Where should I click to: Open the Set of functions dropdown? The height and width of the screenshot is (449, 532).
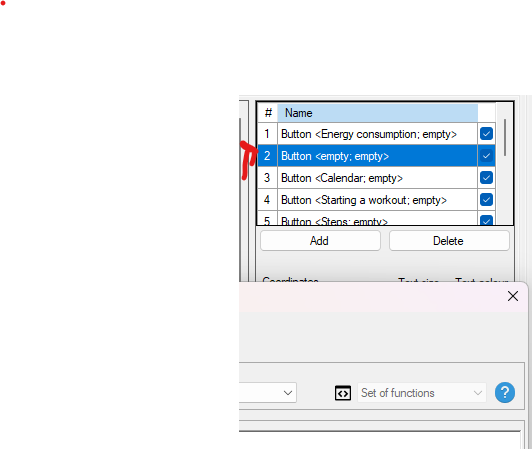coord(422,393)
